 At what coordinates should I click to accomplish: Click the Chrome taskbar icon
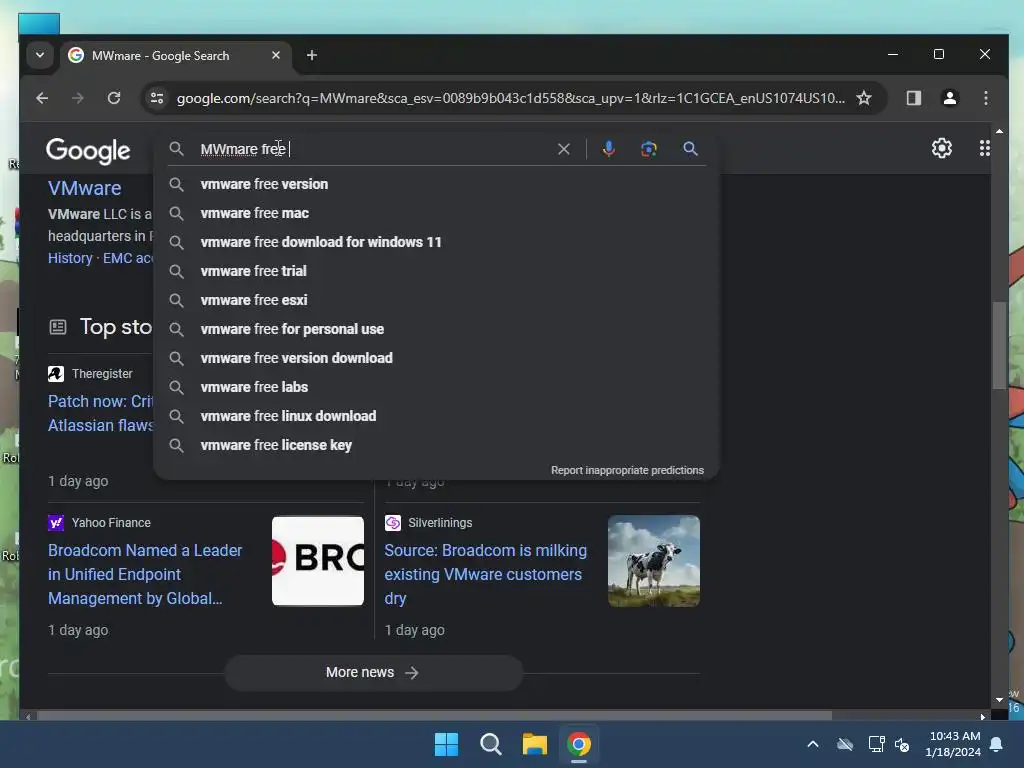[x=579, y=744]
